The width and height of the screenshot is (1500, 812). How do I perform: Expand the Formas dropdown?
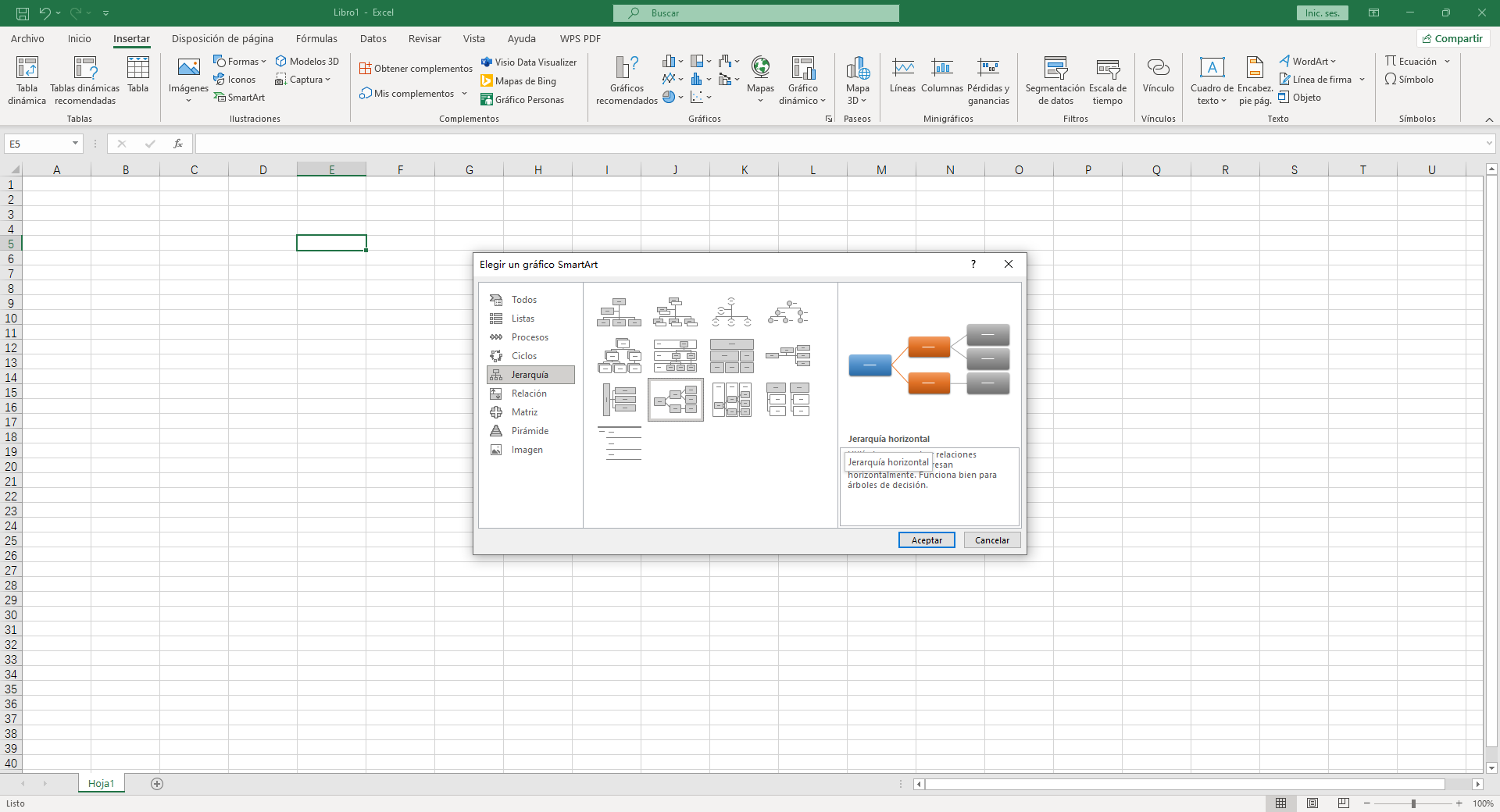(264, 62)
